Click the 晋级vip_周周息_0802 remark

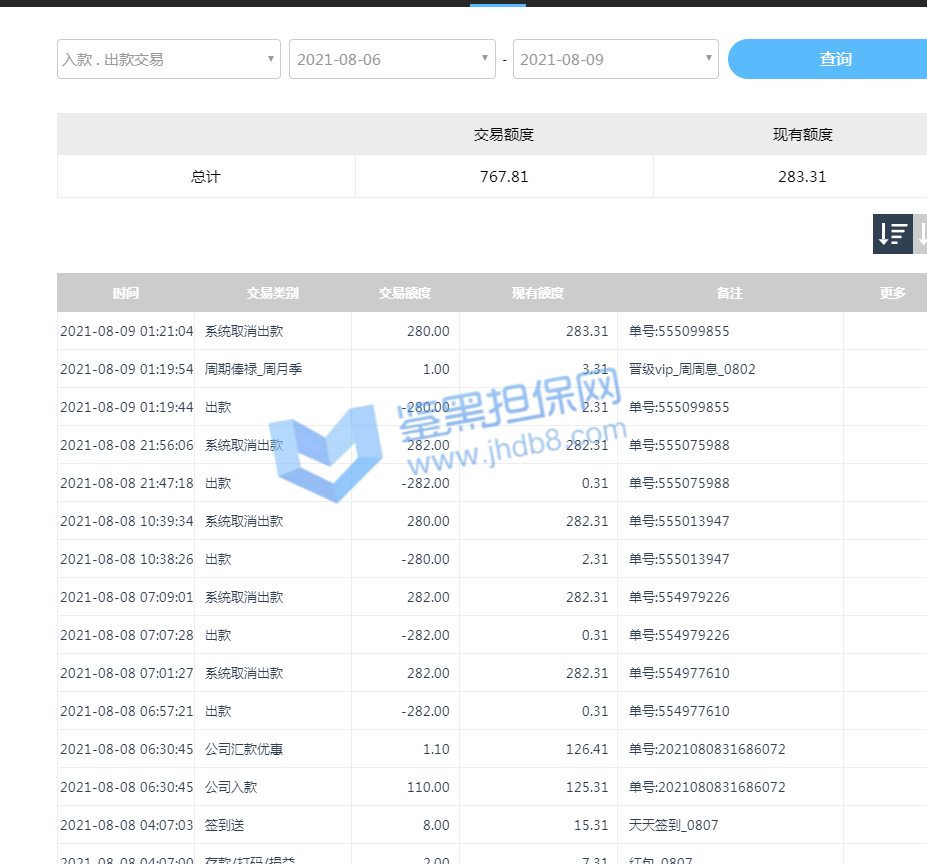[x=692, y=369]
